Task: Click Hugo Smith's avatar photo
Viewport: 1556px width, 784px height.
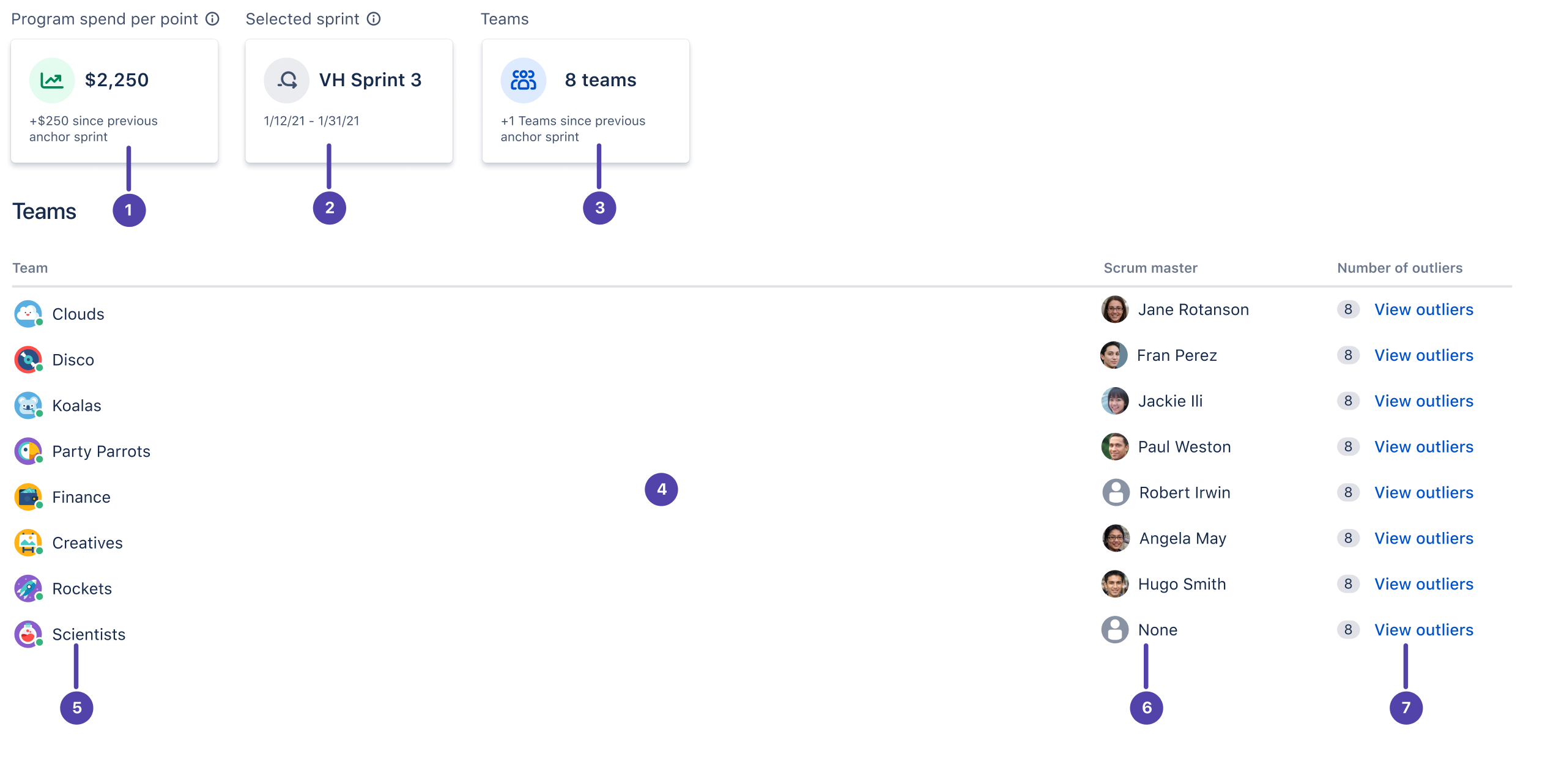Action: (x=1115, y=584)
